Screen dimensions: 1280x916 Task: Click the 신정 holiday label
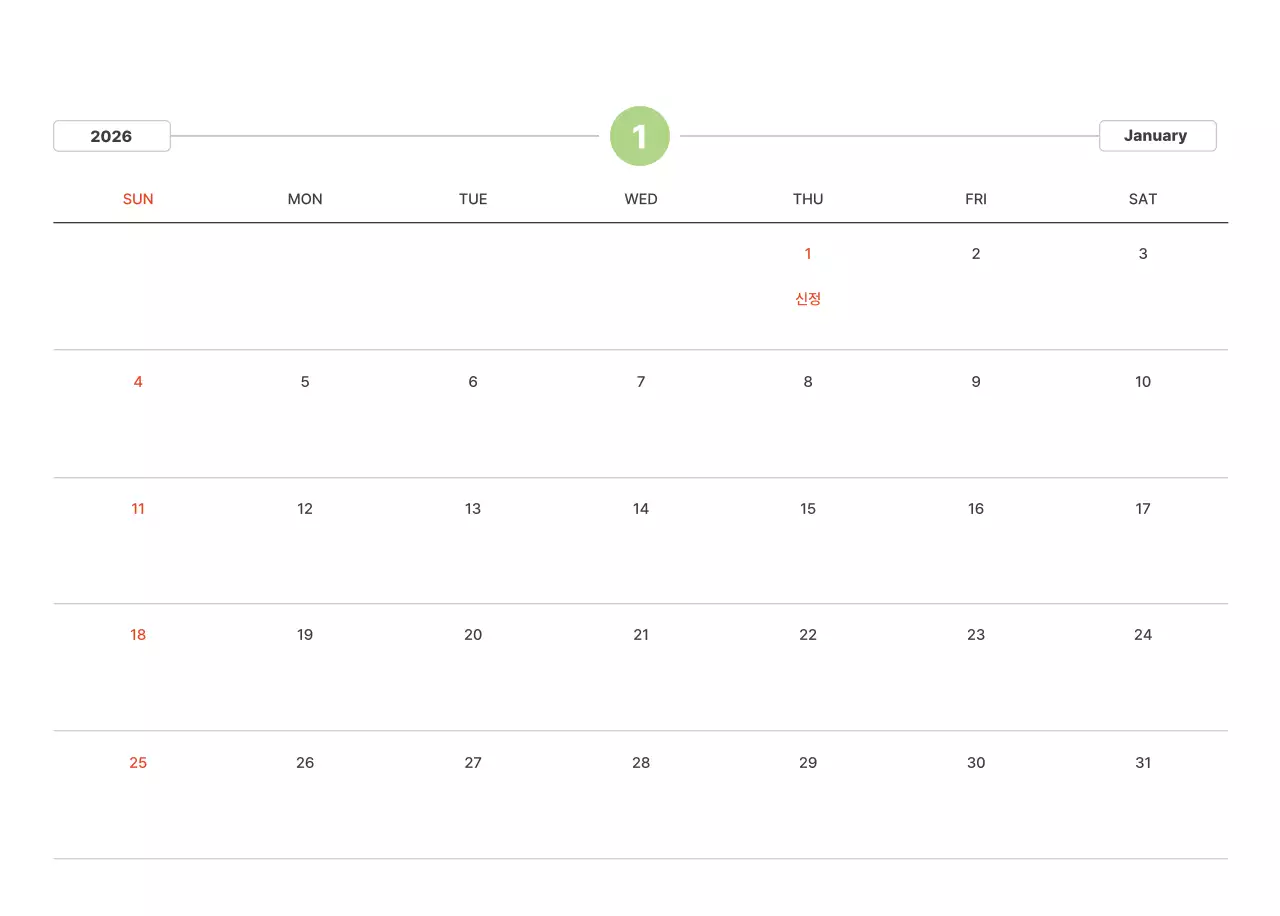click(x=808, y=298)
